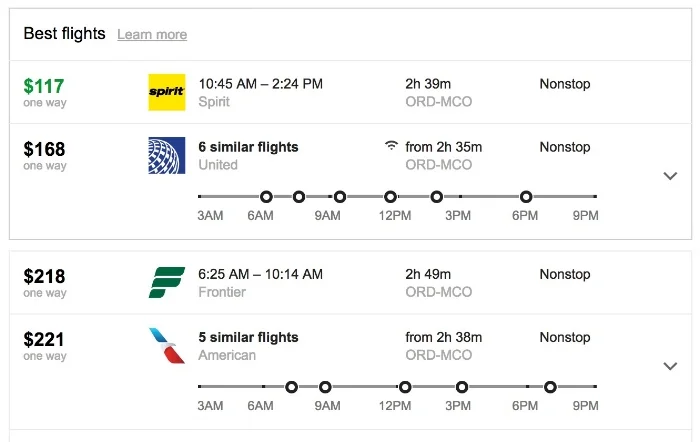The height and width of the screenshot is (442, 700).
Task: Click the American departure marker at 9AM
Action: coord(325,387)
